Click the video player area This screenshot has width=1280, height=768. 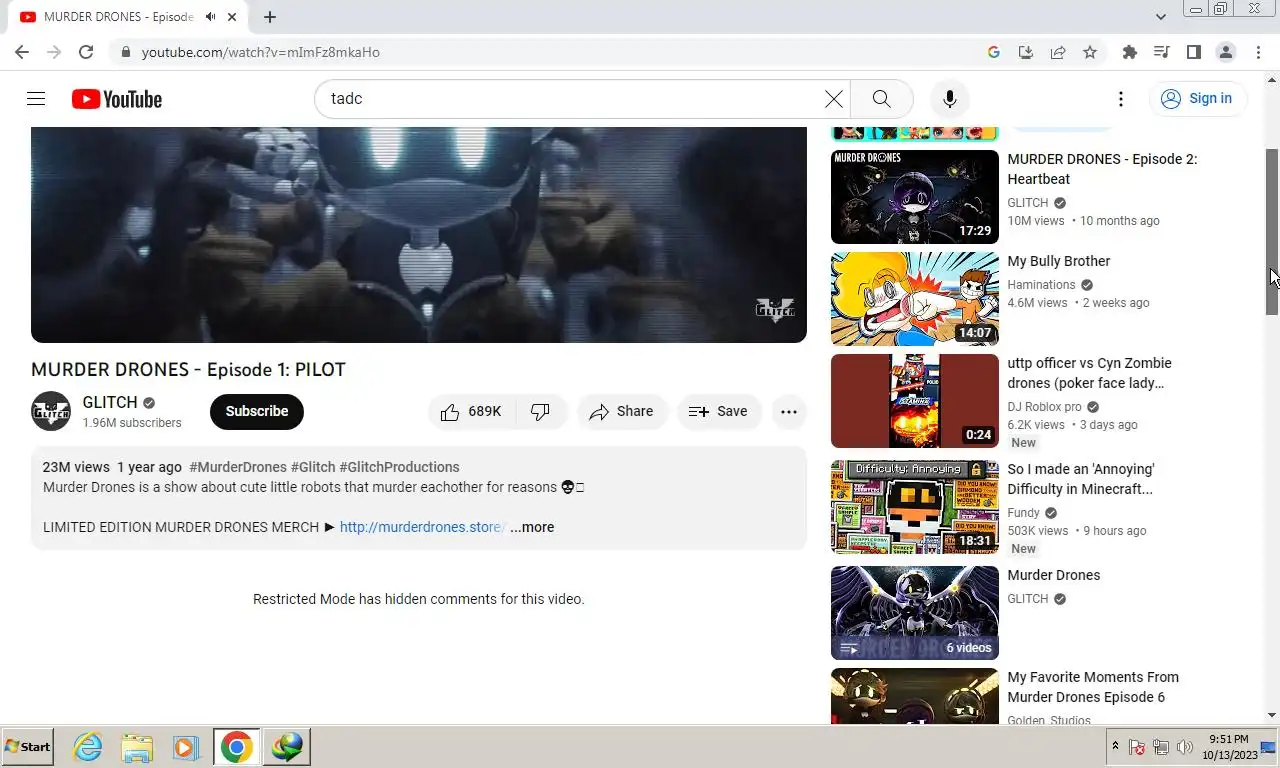(419, 235)
